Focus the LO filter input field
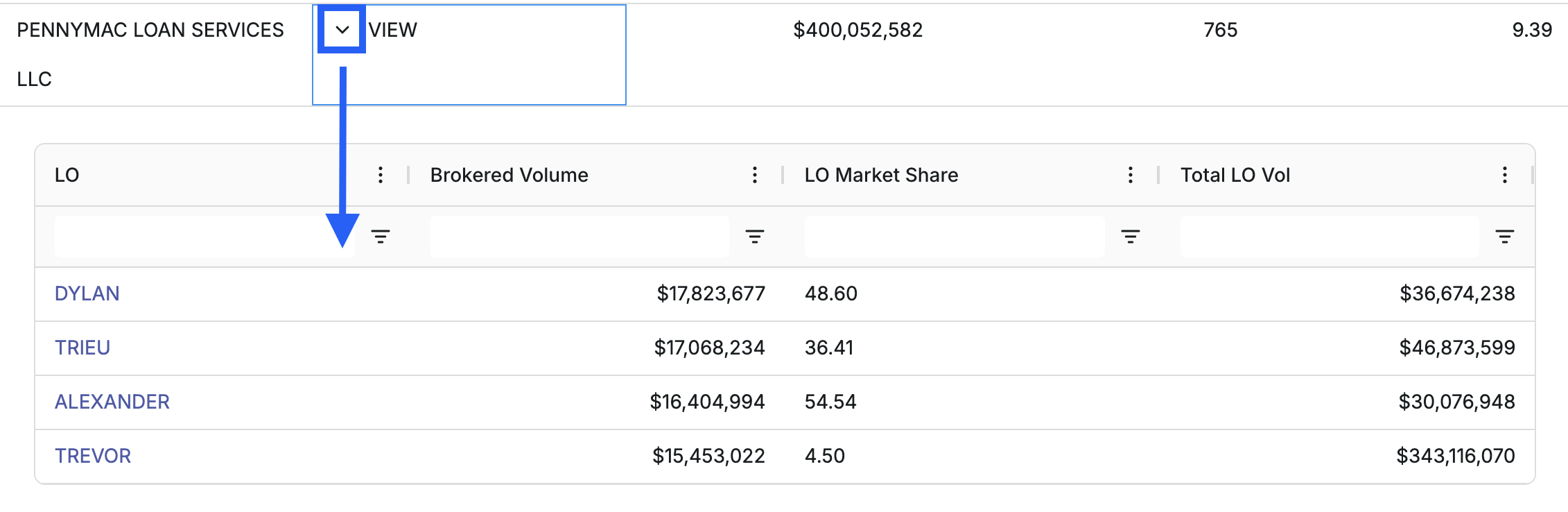This screenshot has width=1568, height=512. (x=204, y=237)
